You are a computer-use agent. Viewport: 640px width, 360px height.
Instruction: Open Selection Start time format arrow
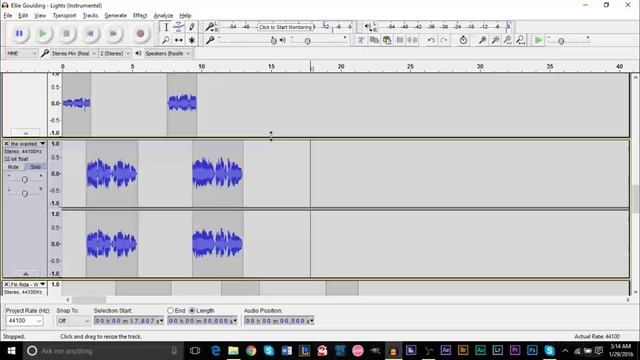point(162,321)
